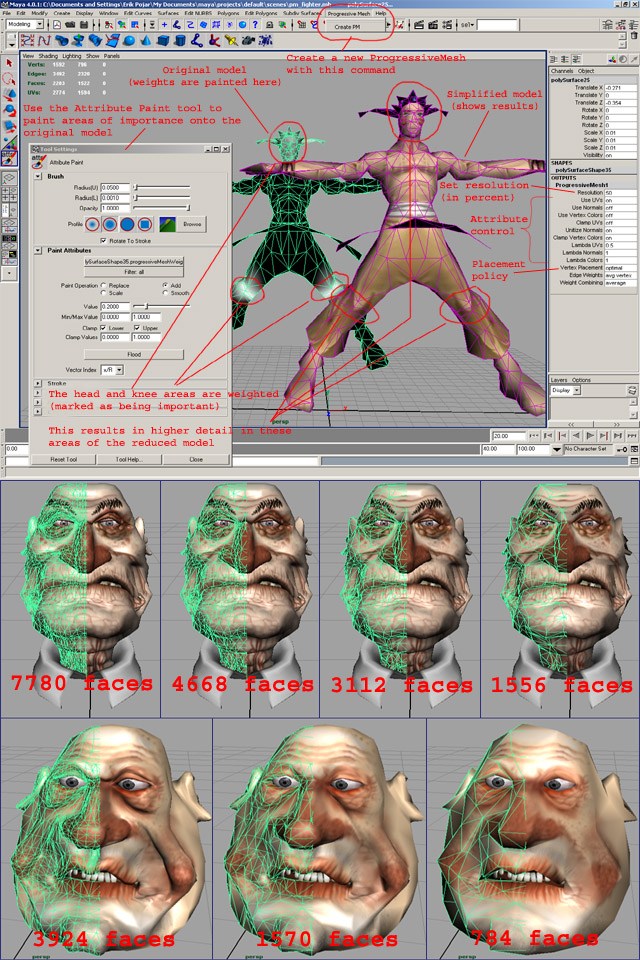Click the render clapperboard icon
This screenshot has height=960, width=640.
click(419, 25)
